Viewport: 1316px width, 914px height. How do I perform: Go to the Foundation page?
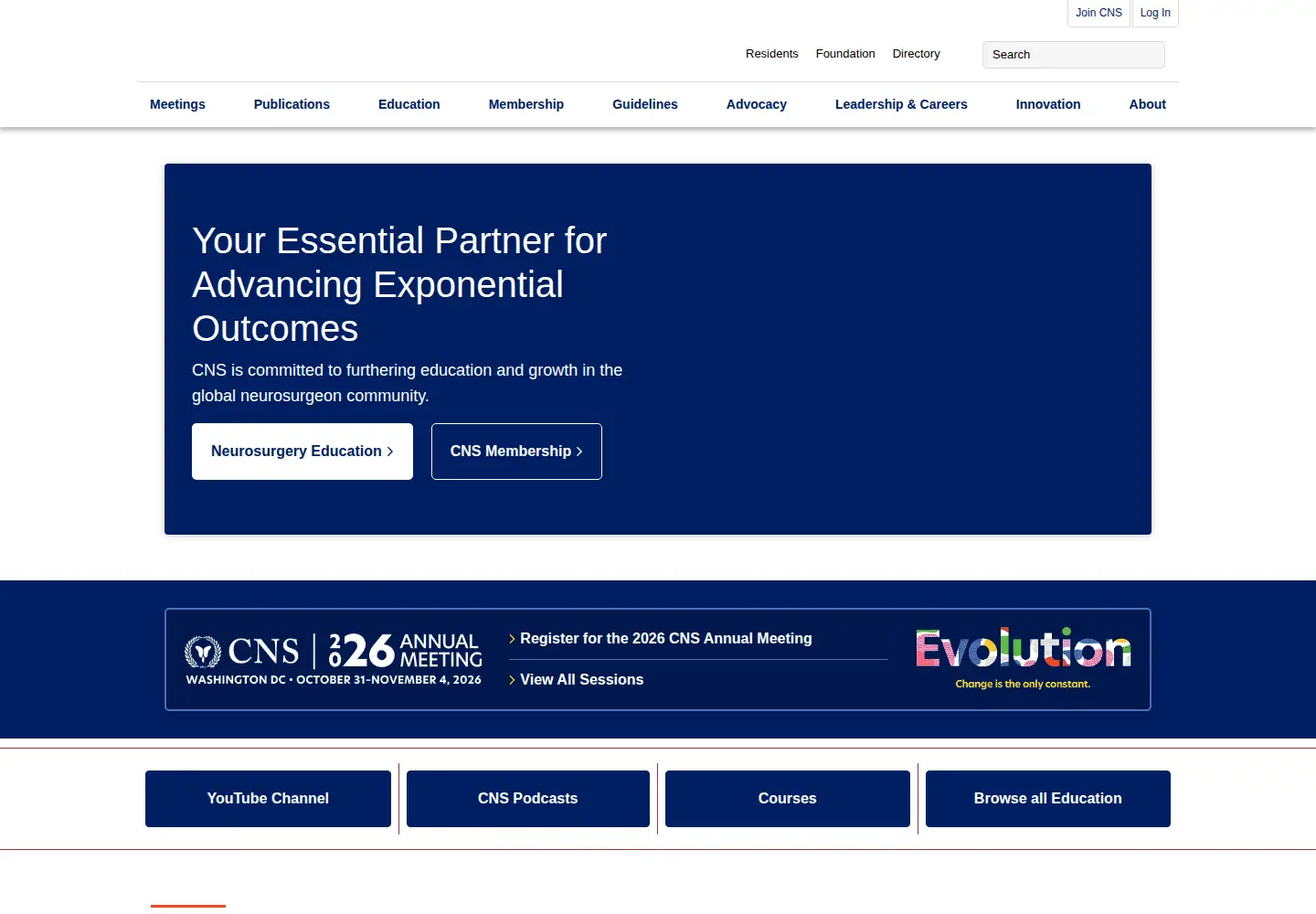[845, 54]
